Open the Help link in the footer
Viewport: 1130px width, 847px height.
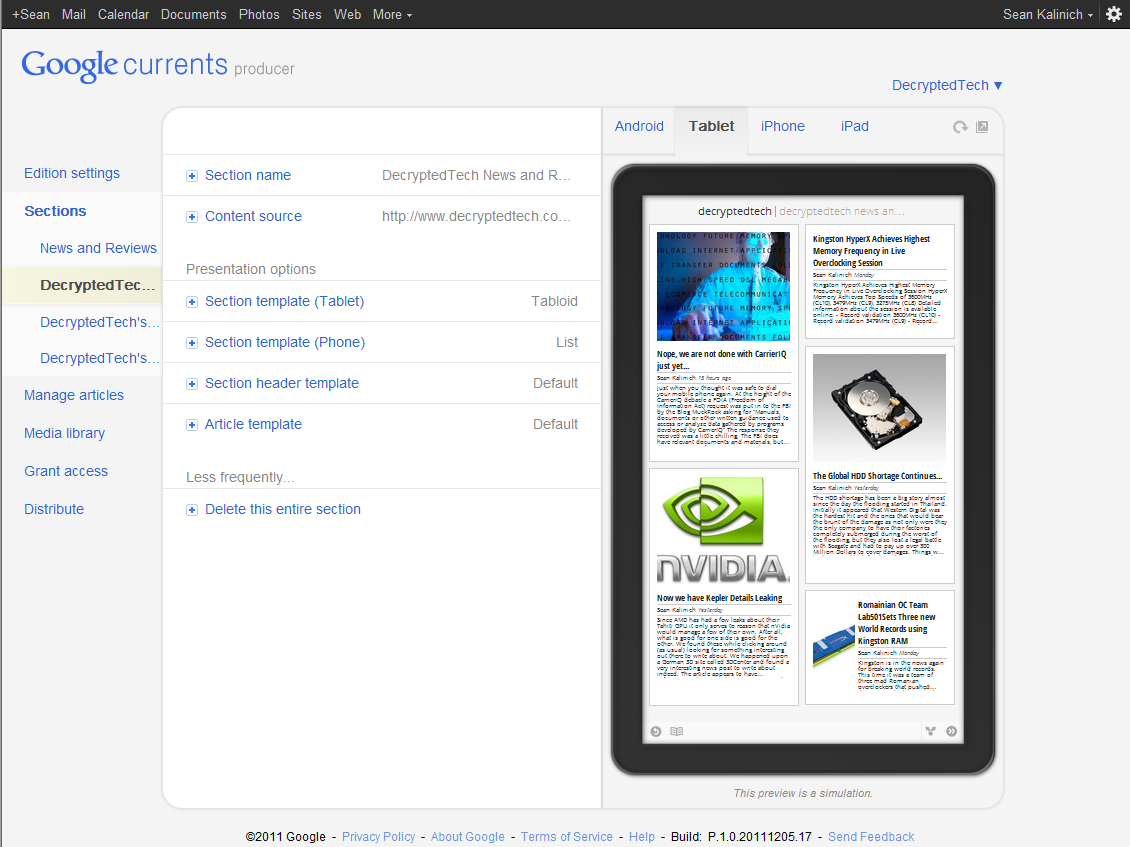coord(641,837)
